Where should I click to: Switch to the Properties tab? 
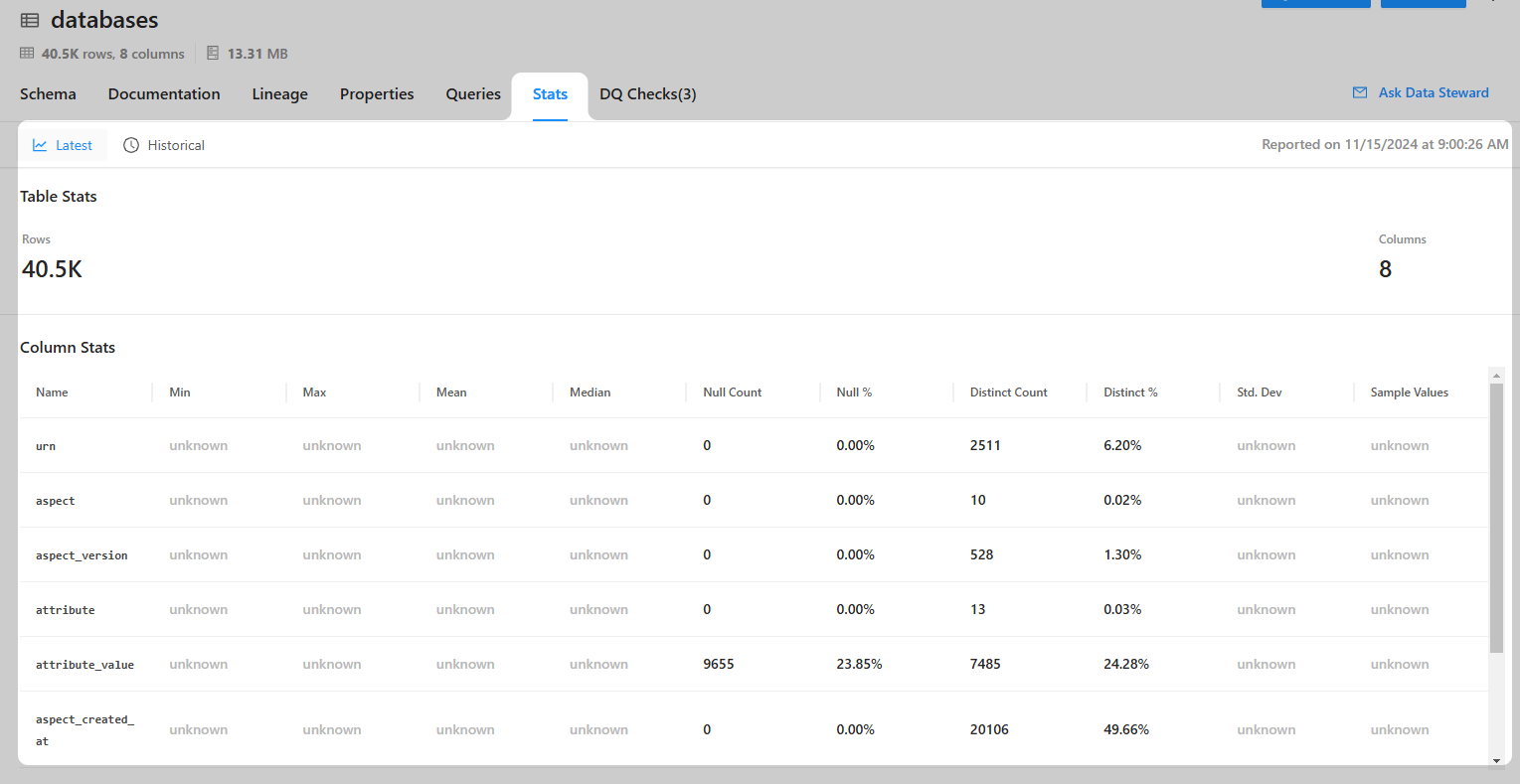point(377,94)
